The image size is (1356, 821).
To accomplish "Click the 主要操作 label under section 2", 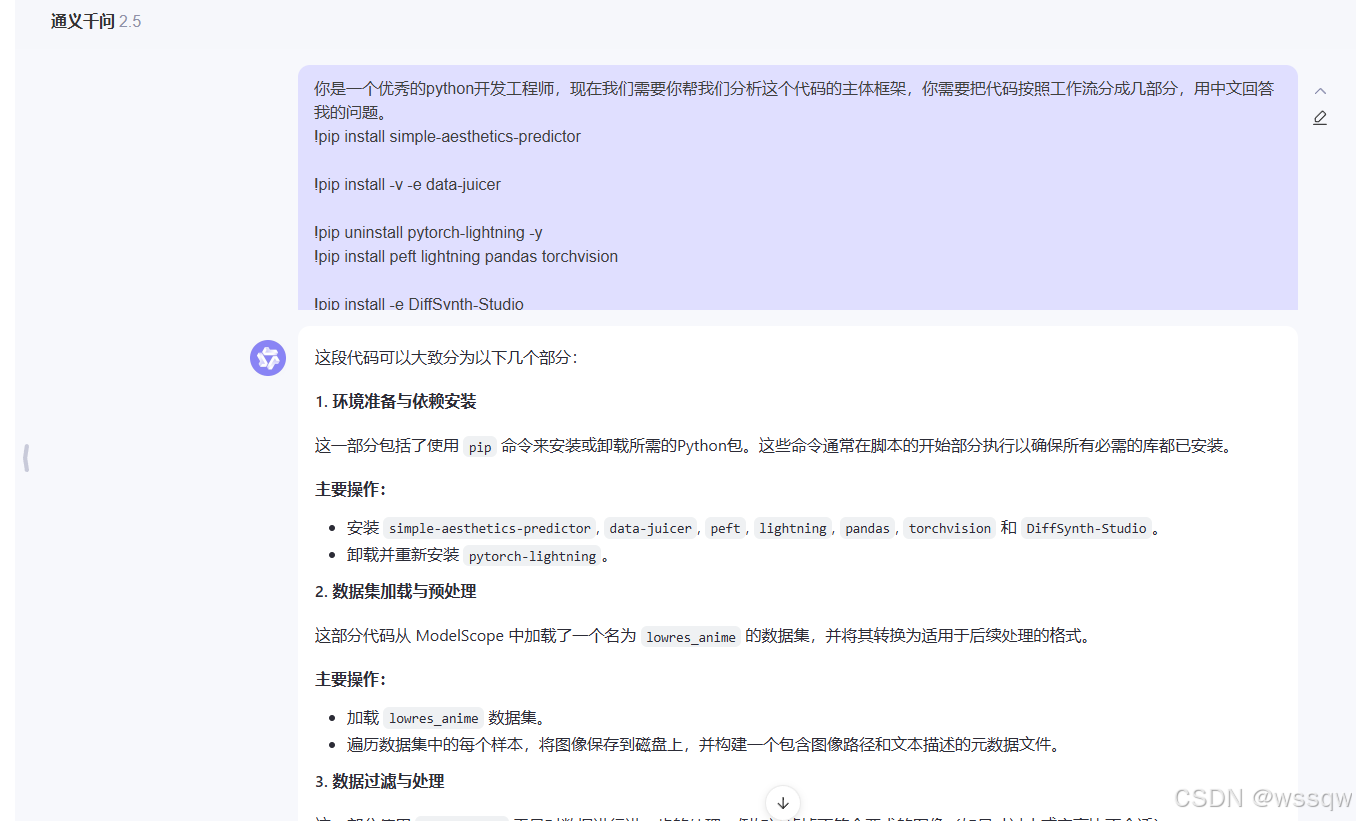I will click(350, 679).
